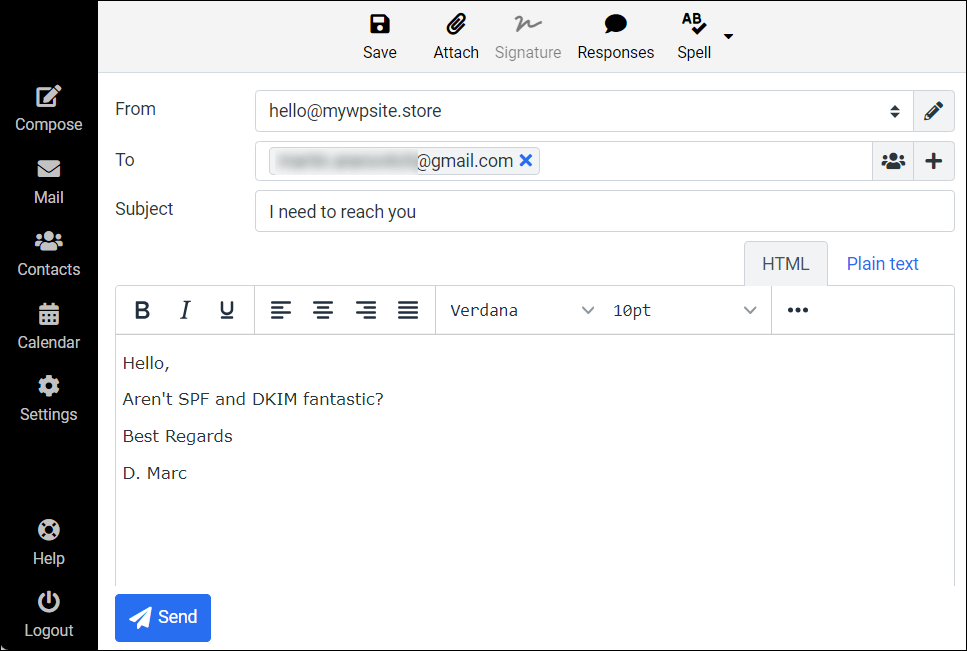Screen dimensions: 967x651
Task: Edit identities with the pencil icon
Action: tap(934, 111)
